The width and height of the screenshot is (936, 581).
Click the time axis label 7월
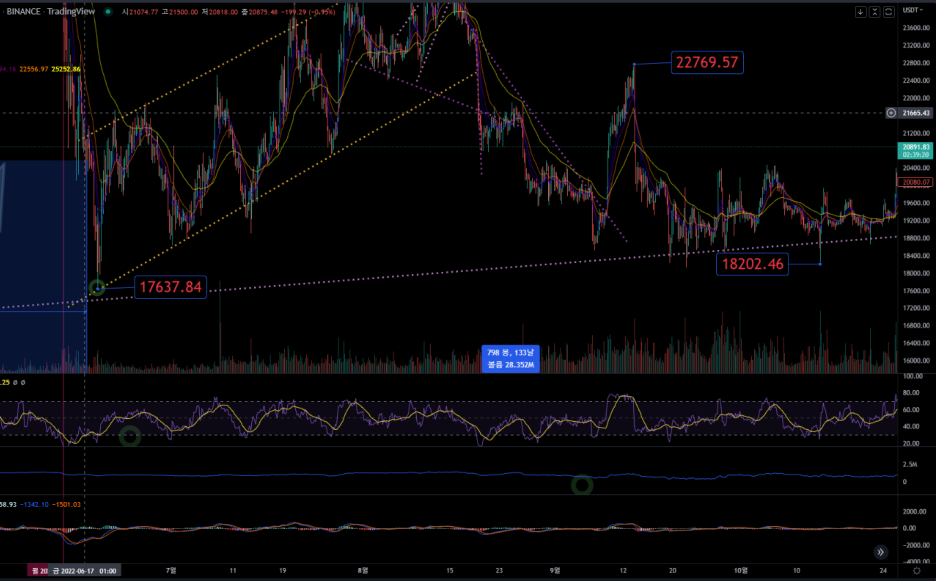pyautogui.click(x=171, y=571)
